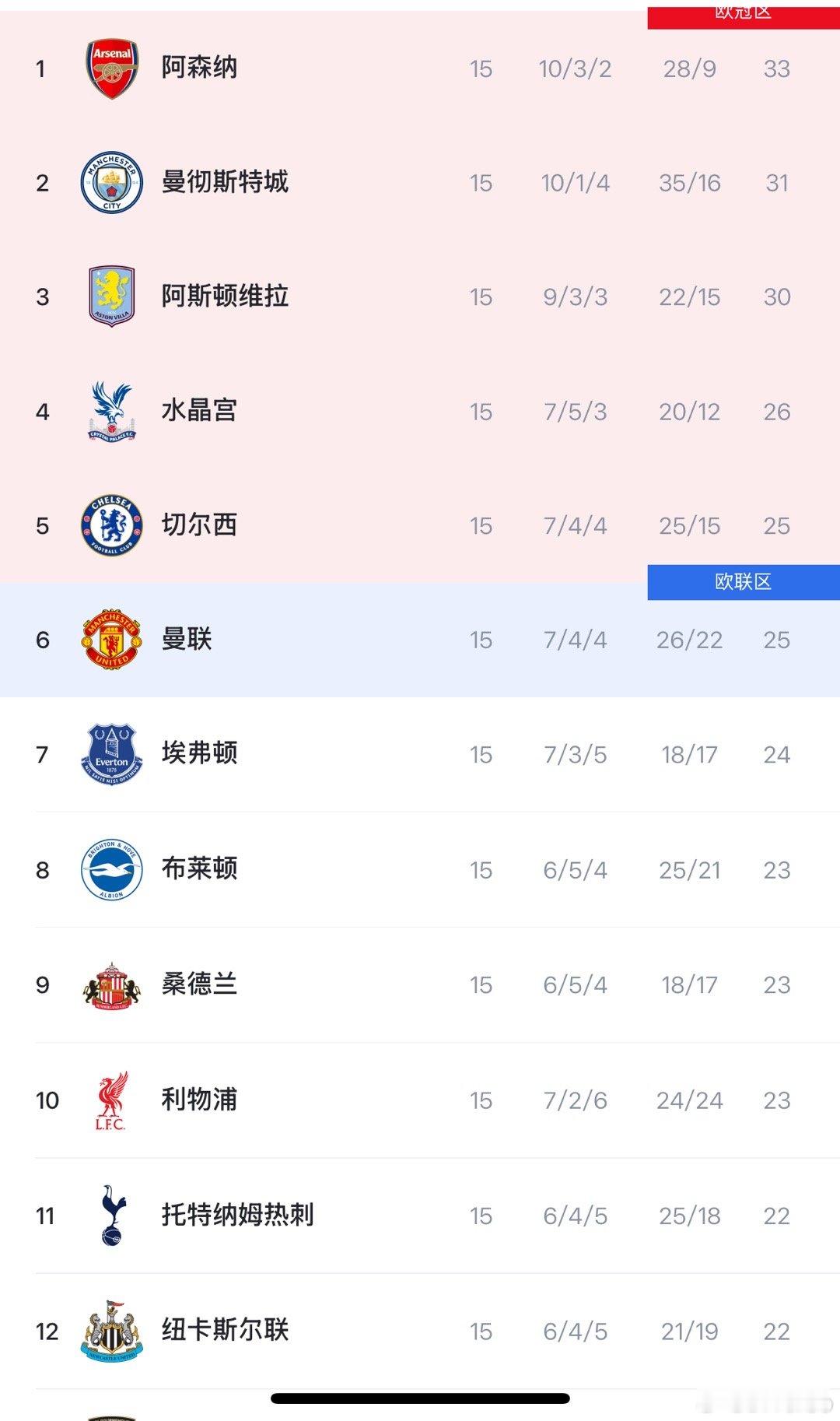Select the 曼联 team name
840x1421 pixels.
(187, 639)
